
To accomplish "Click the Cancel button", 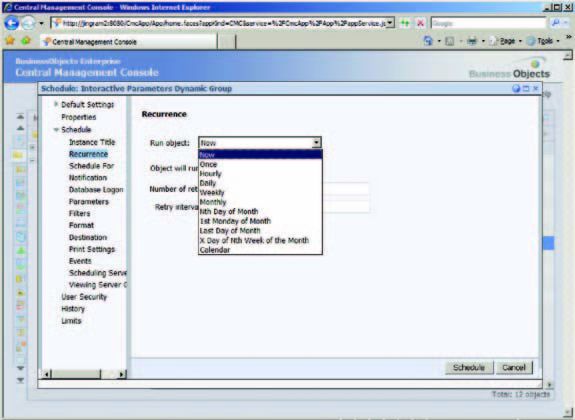I will pos(514,368).
